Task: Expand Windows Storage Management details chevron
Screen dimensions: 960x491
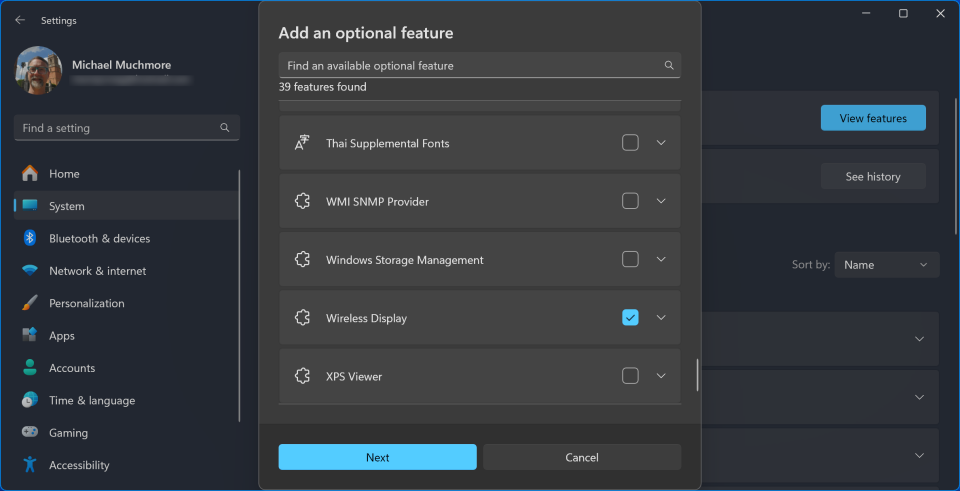Action: (x=661, y=259)
